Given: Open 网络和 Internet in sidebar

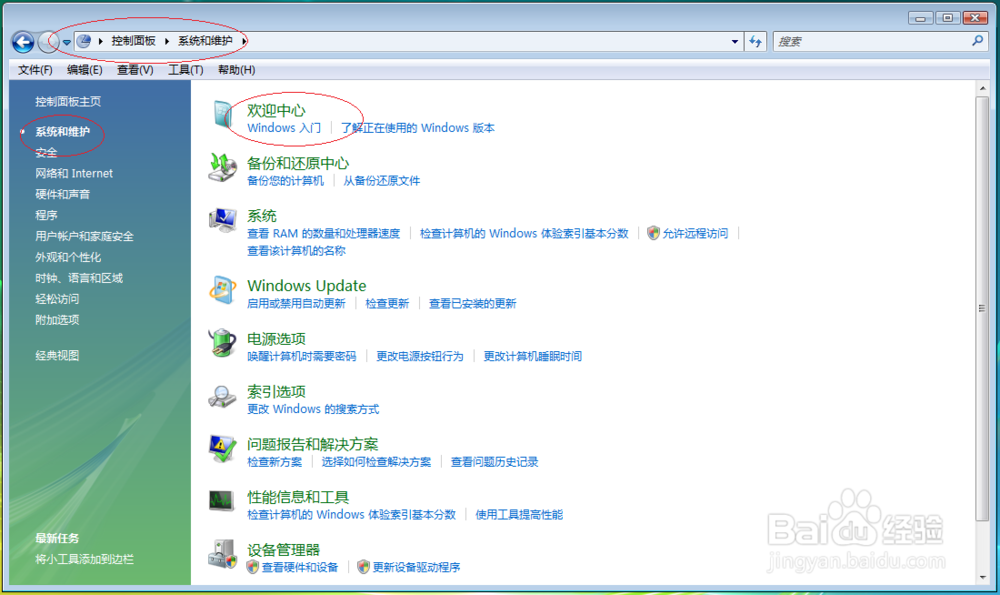Looking at the screenshot, I should tap(74, 173).
